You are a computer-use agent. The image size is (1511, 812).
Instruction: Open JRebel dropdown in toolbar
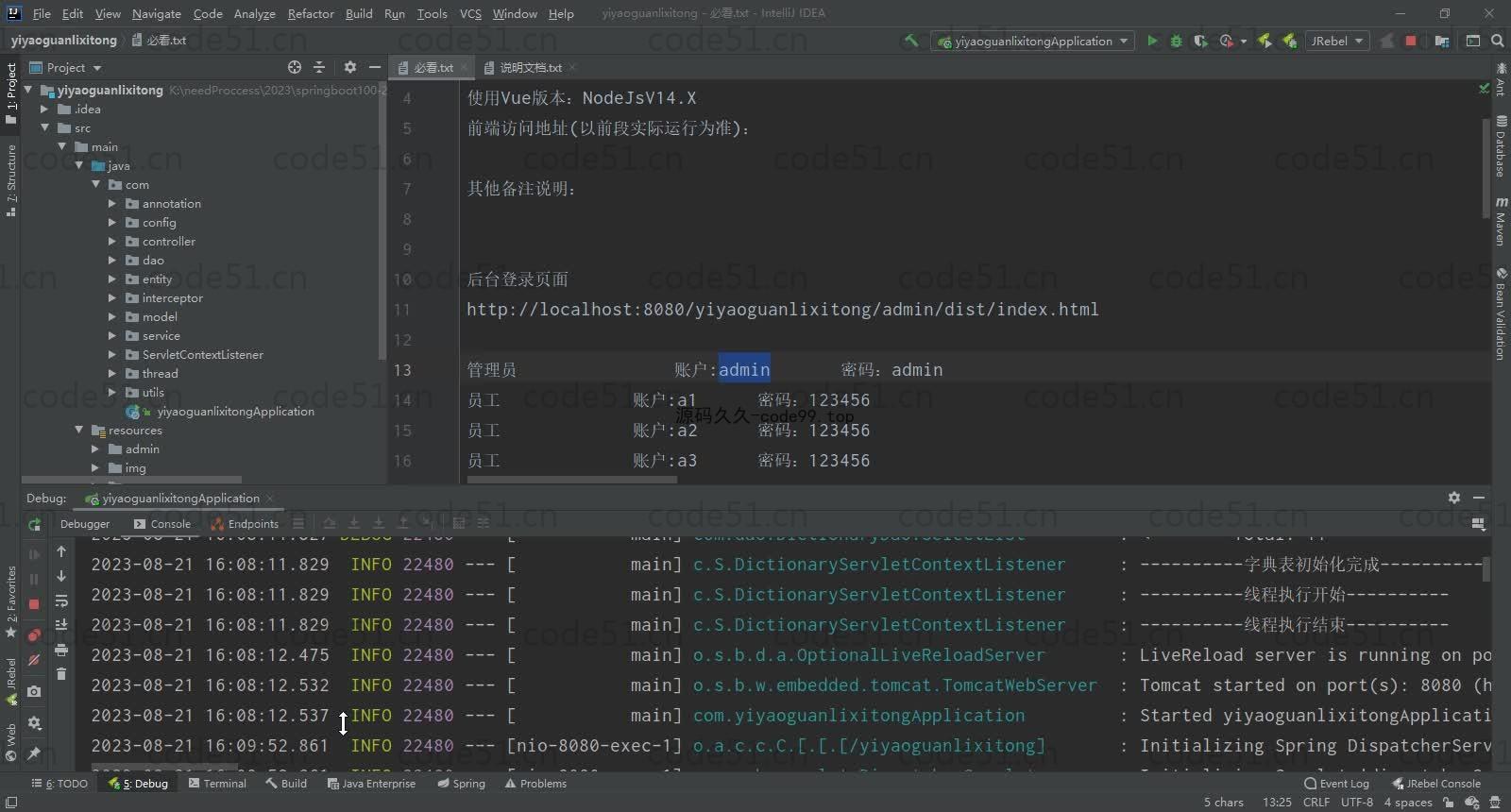pos(1337,41)
